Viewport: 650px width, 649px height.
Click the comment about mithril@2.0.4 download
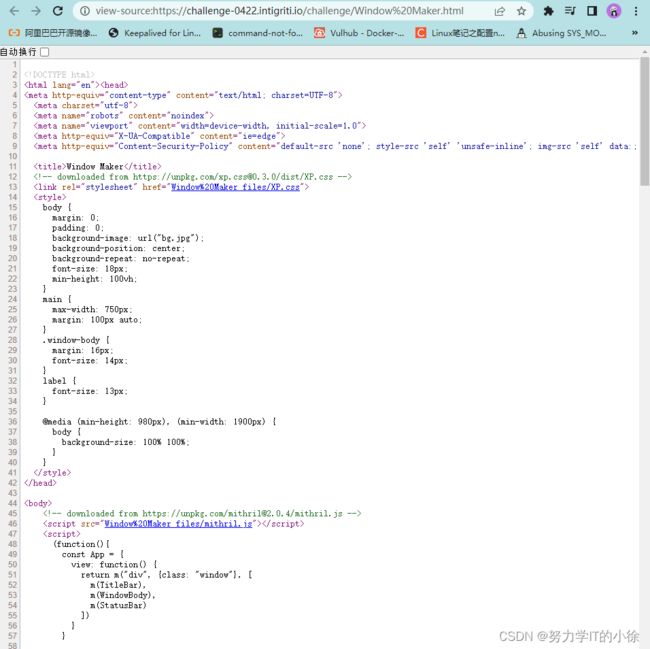pos(202,513)
